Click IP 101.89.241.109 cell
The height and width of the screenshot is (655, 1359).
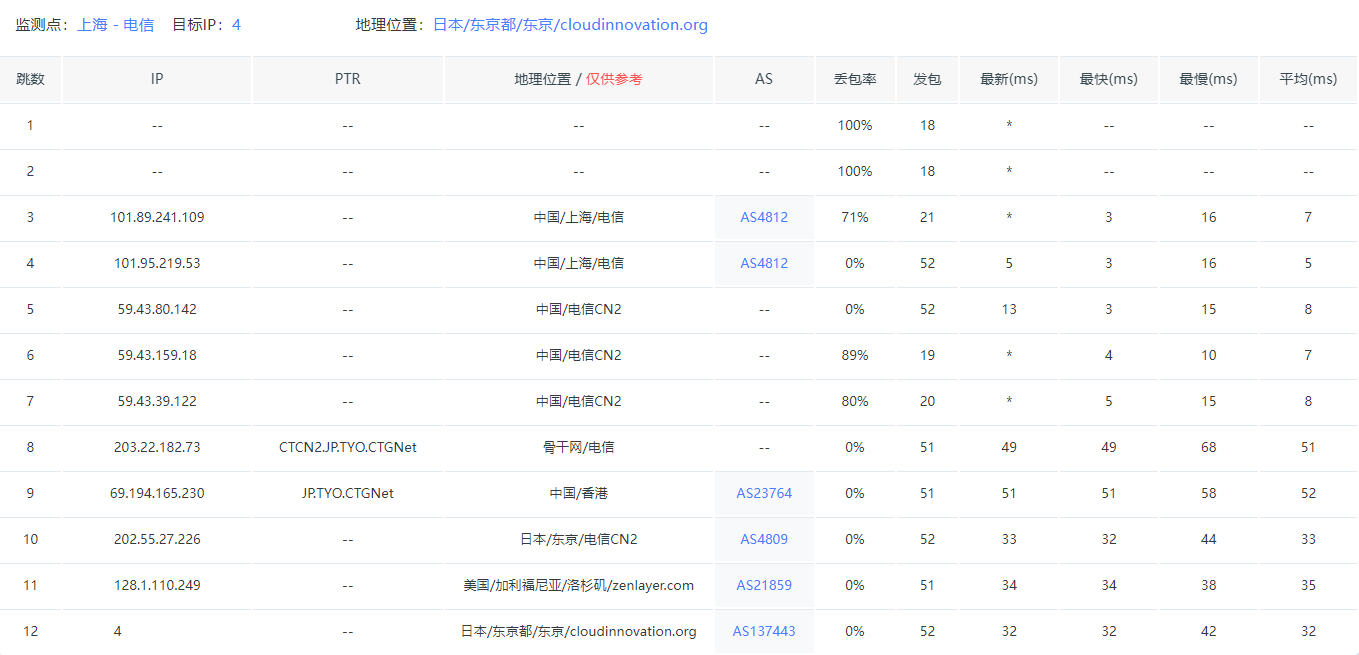click(x=157, y=217)
